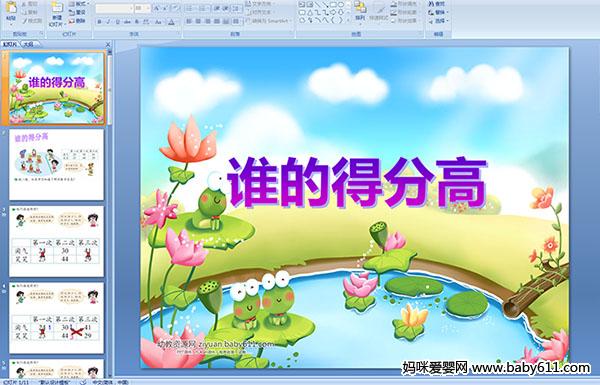Select the third slide thumbnail with score table

(x=56, y=241)
